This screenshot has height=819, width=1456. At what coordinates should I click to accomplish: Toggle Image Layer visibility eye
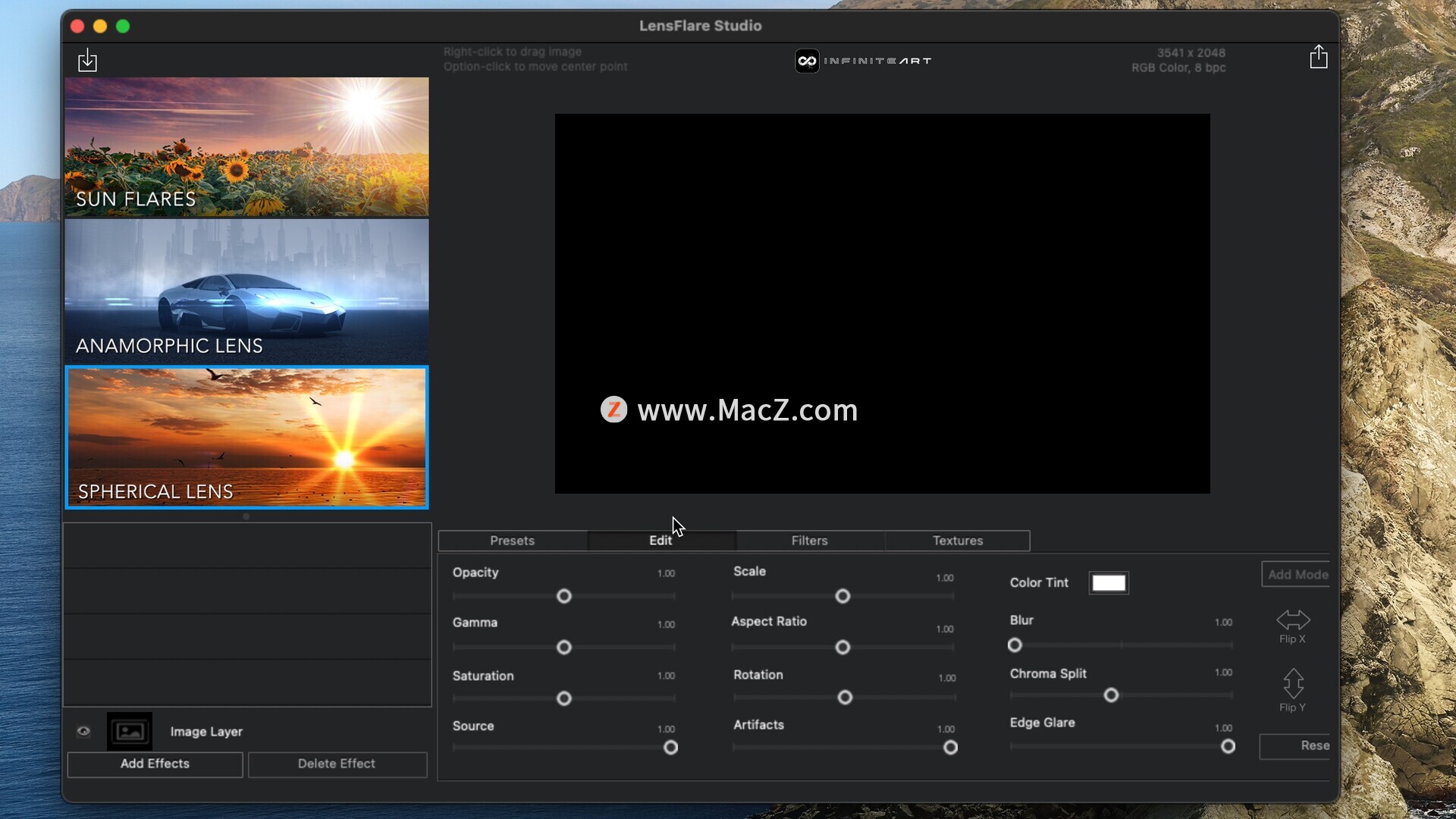[x=83, y=732]
